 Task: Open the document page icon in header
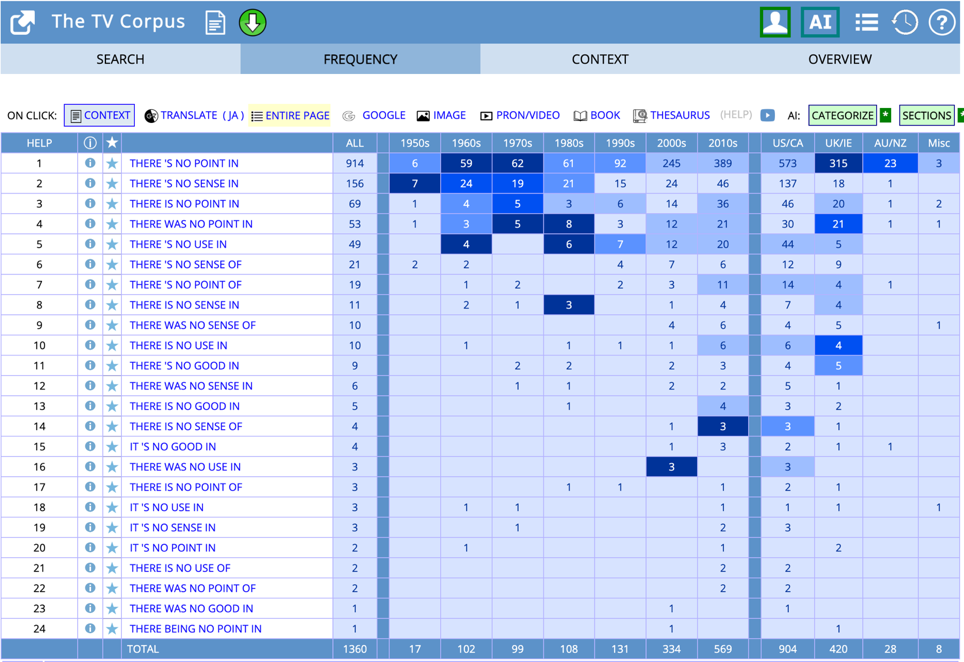pos(215,23)
